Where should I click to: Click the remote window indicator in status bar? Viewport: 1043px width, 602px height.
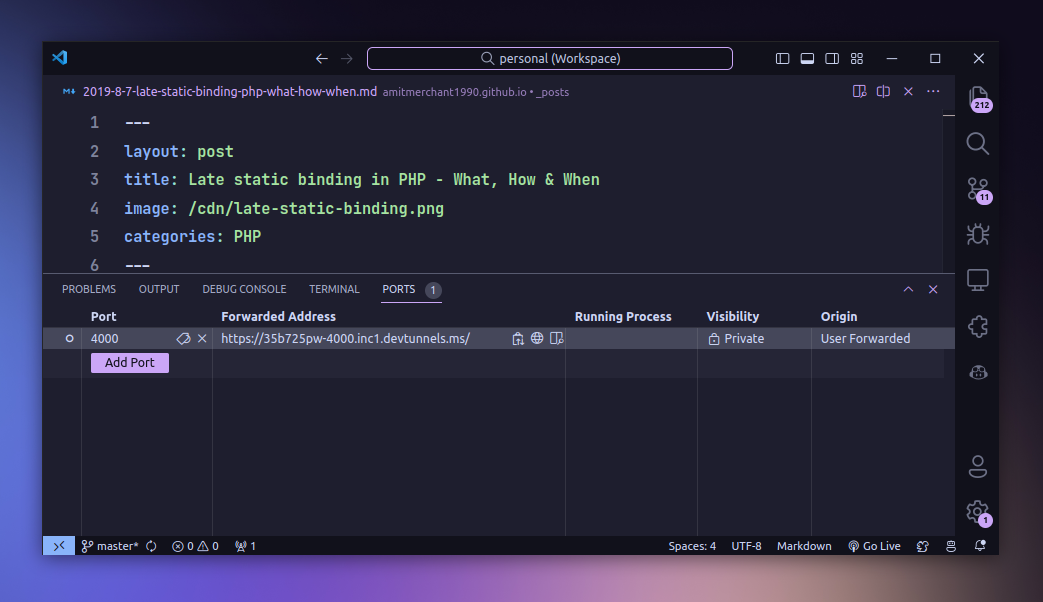click(59, 545)
